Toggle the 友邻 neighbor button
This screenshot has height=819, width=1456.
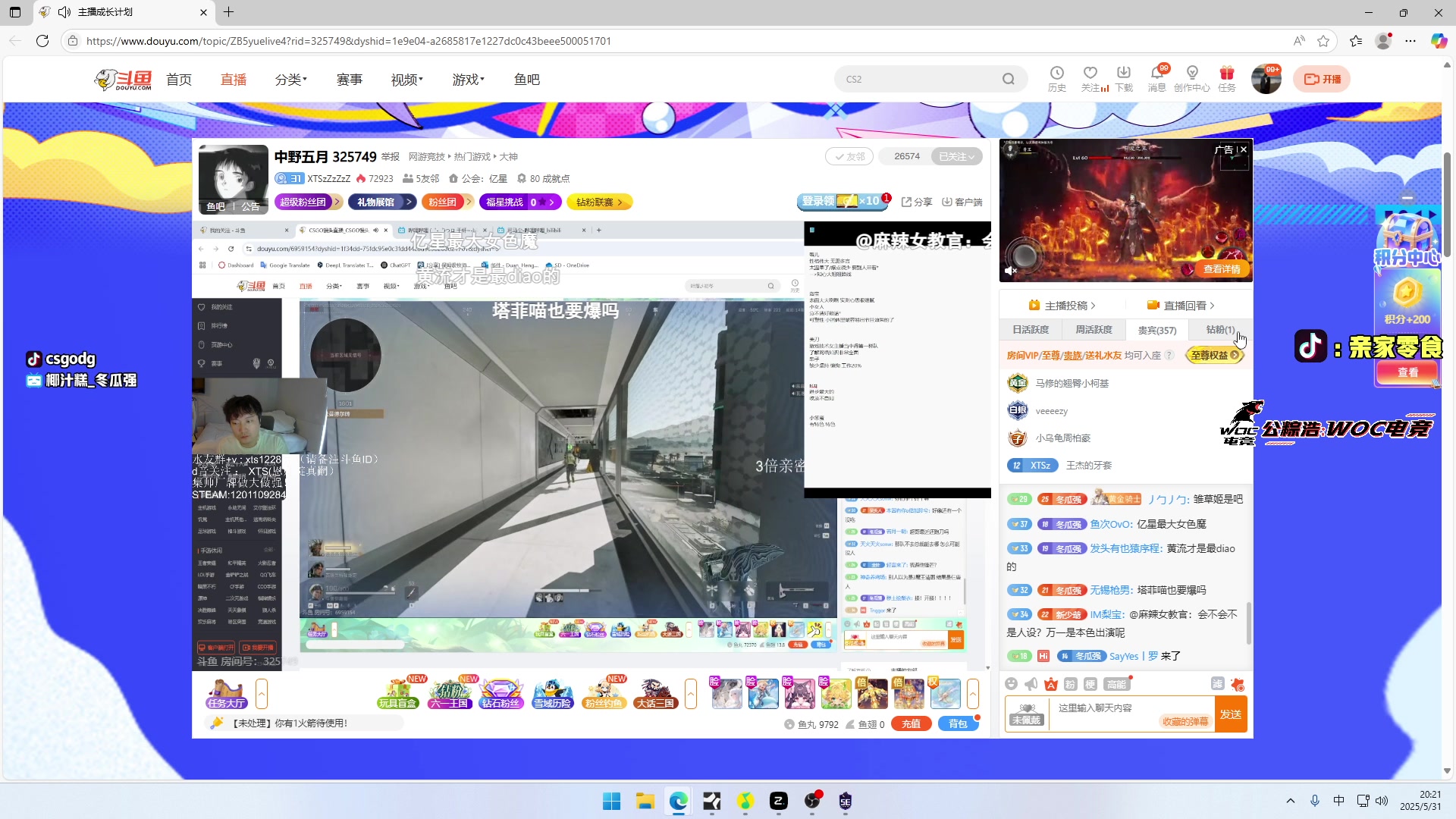[x=849, y=156]
